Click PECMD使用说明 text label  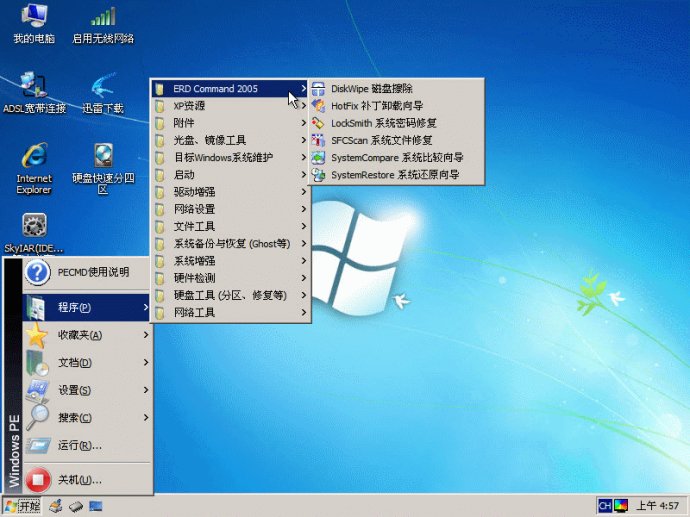(x=93, y=272)
